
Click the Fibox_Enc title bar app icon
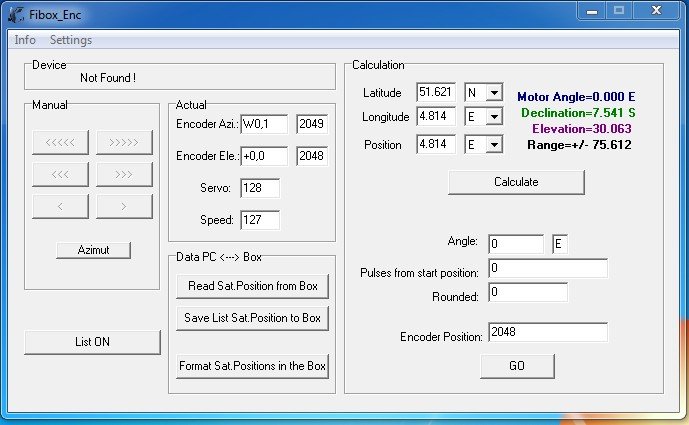tap(16, 15)
